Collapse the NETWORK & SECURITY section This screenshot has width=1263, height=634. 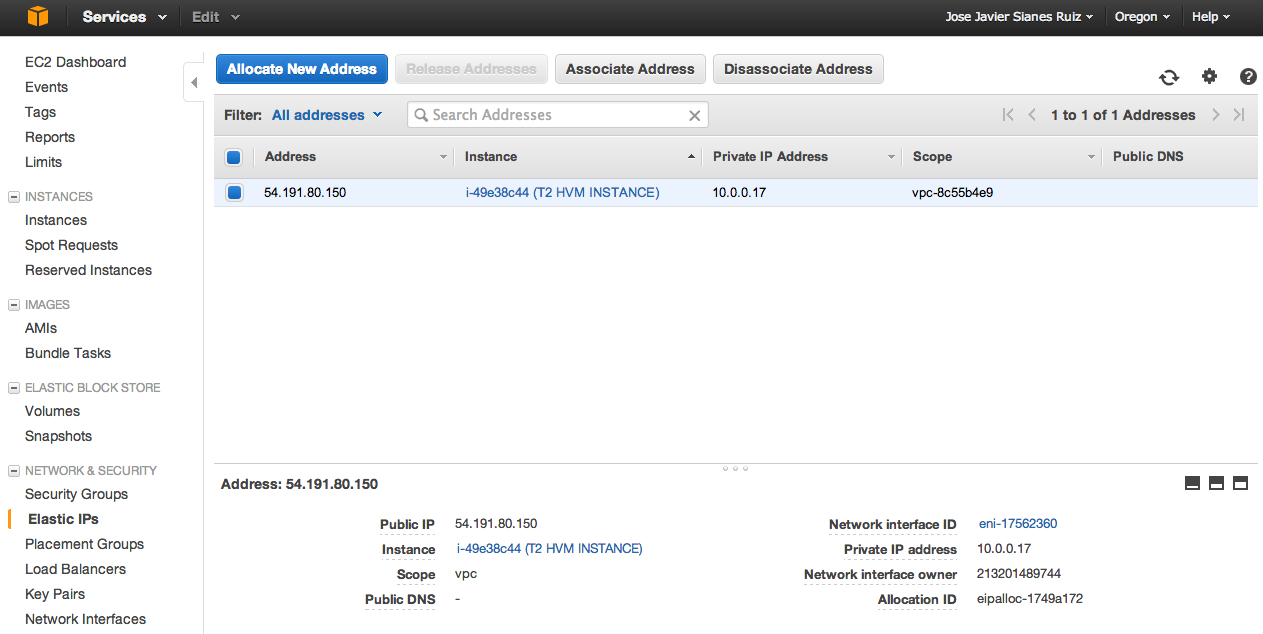(x=14, y=471)
